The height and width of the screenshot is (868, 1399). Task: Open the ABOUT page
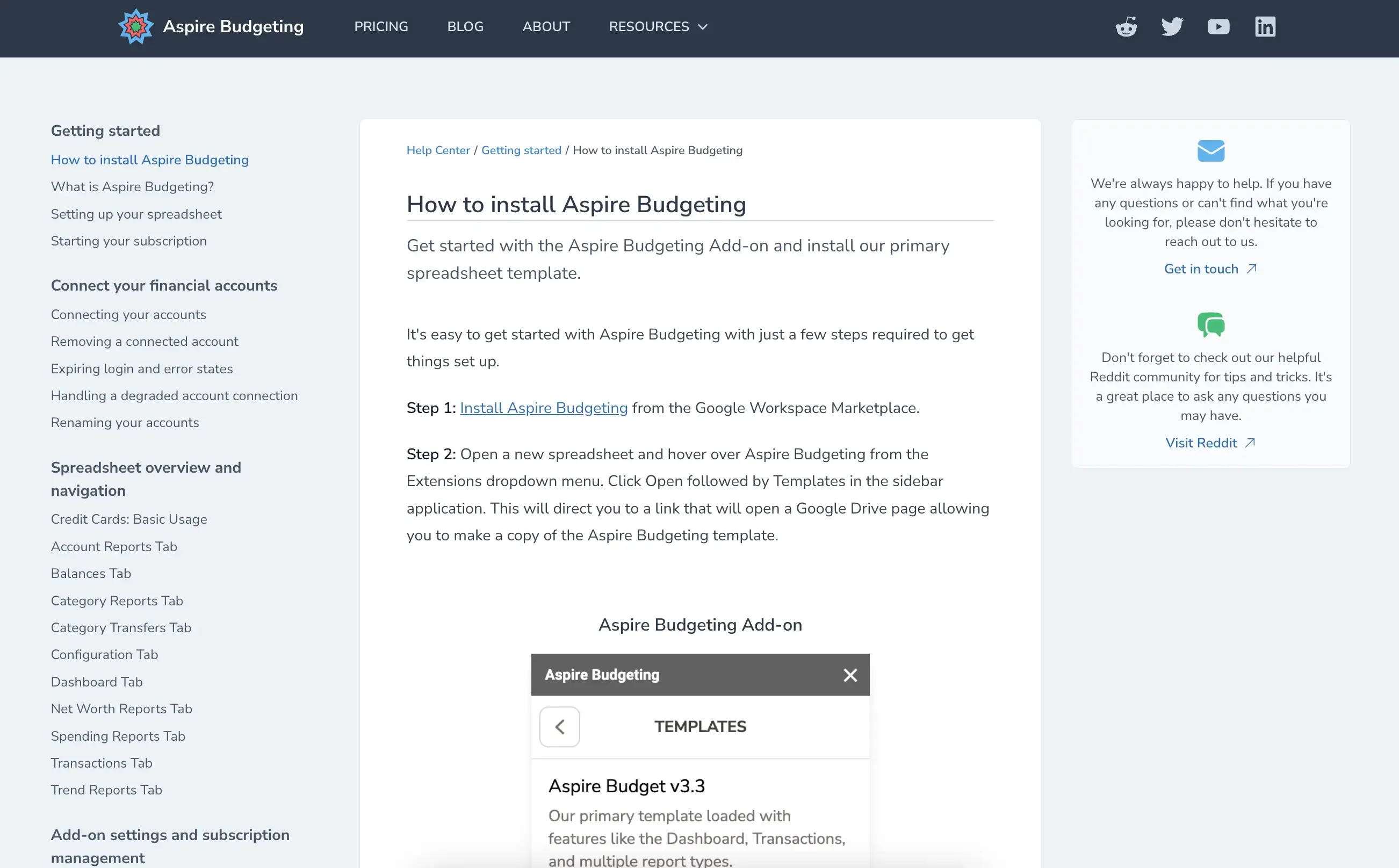[546, 26]
